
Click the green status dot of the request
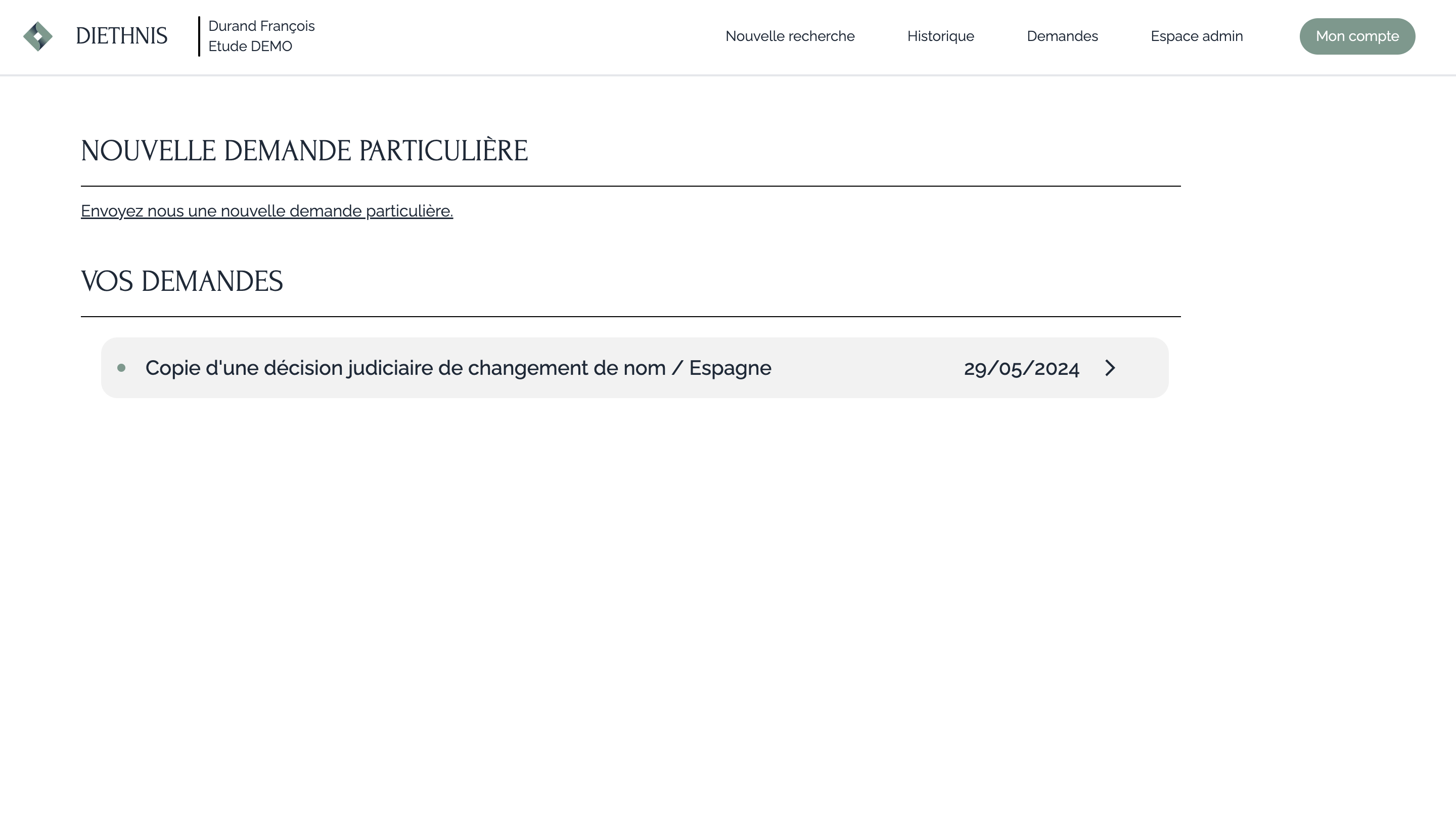[121, 368]
